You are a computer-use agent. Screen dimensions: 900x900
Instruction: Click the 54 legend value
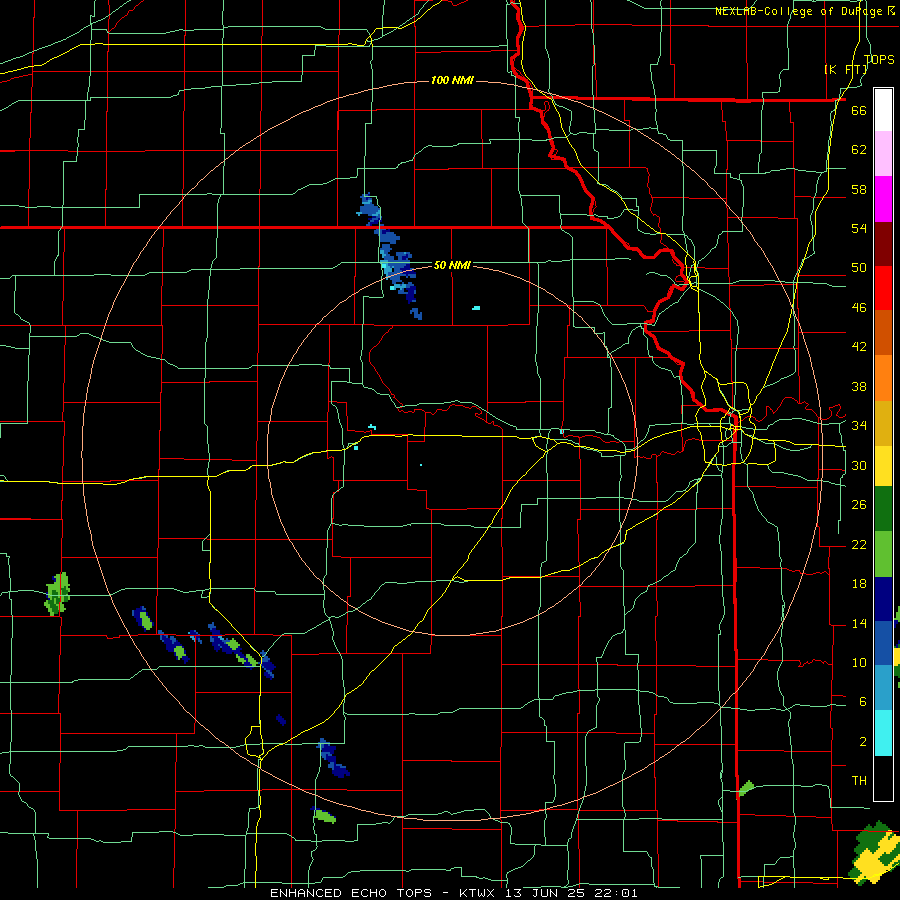[859, 228]
